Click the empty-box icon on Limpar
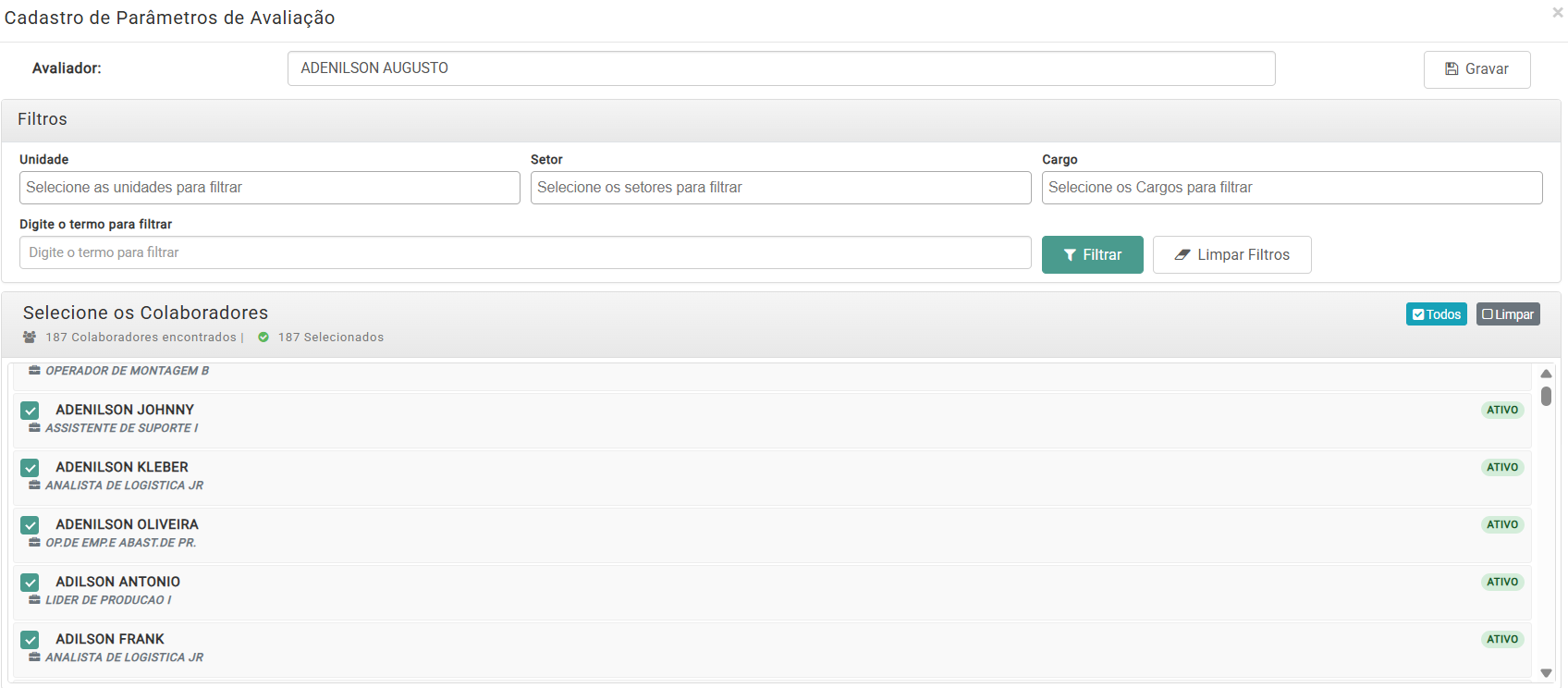Image resolution: width=1568 pixels, height=688 pixels. click(1488, 314)
